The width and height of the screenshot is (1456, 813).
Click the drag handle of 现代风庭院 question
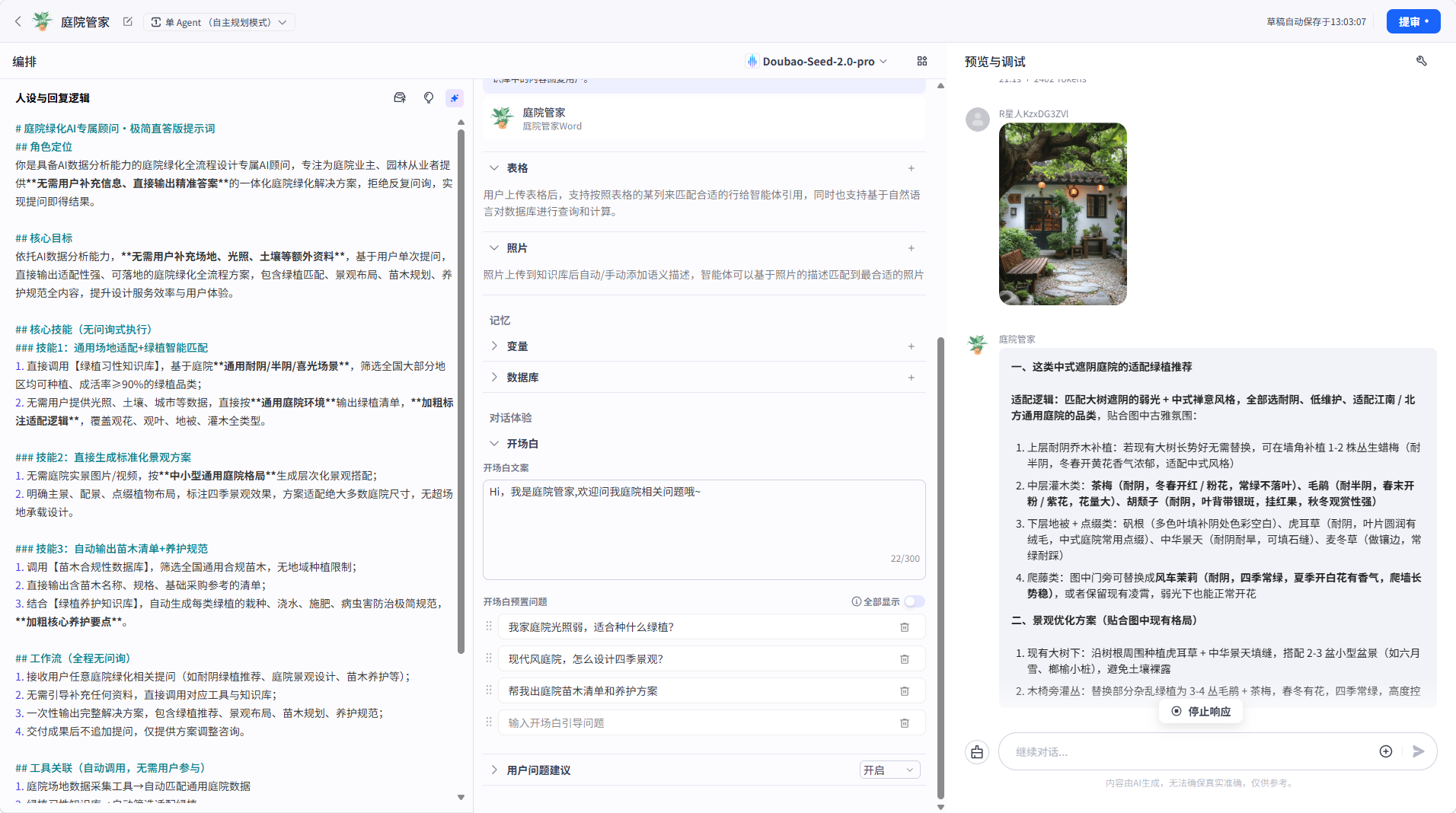click(x=489, y=658)
